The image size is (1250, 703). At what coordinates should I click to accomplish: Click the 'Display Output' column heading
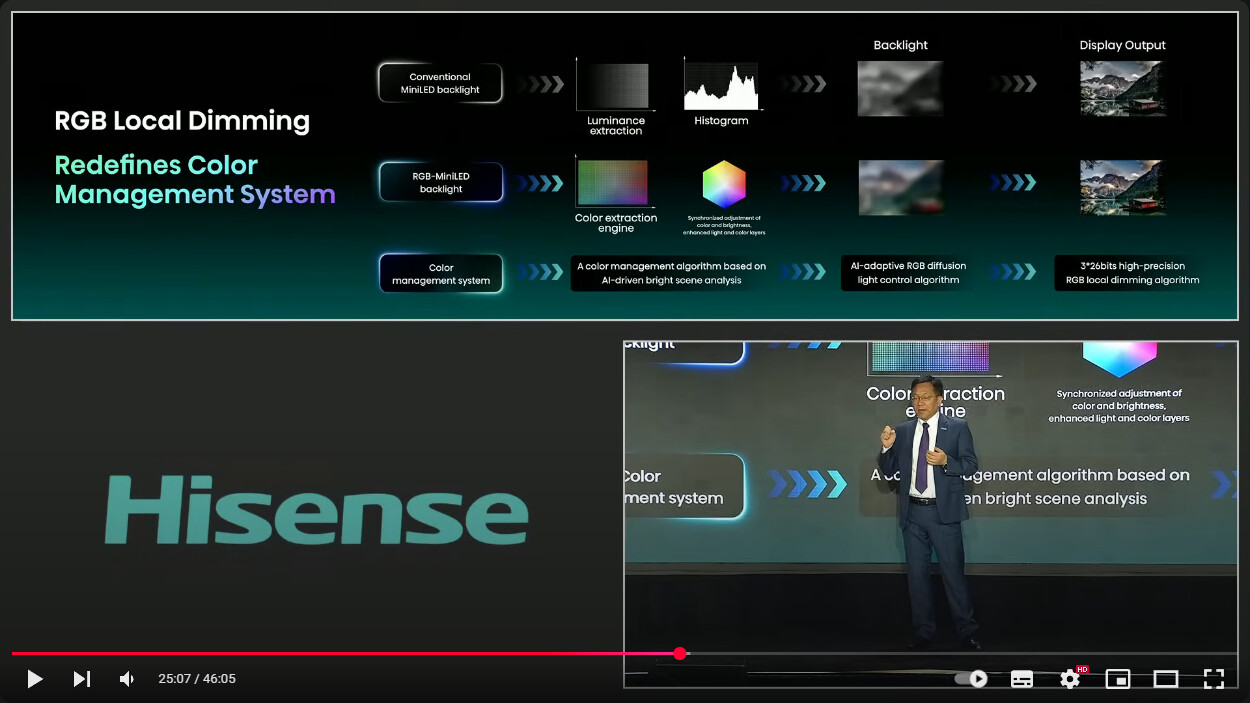click(1123, 45)
